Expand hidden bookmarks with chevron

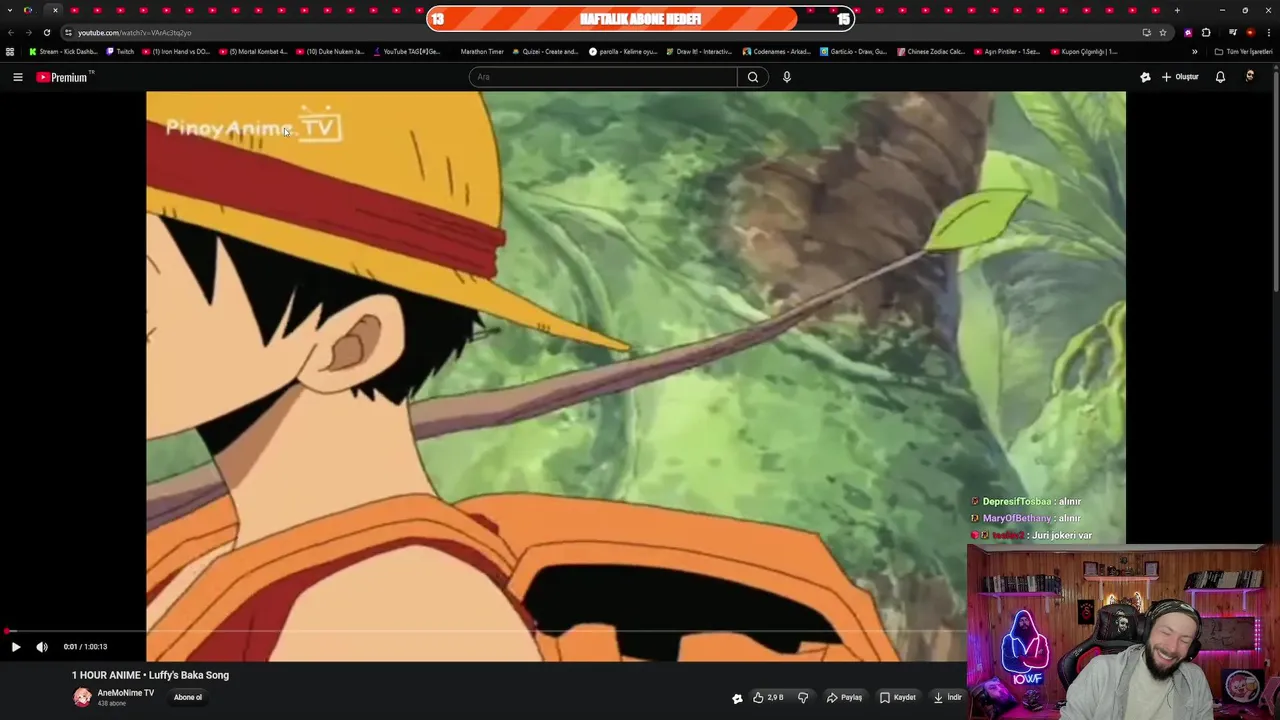tap(1194, 51)
